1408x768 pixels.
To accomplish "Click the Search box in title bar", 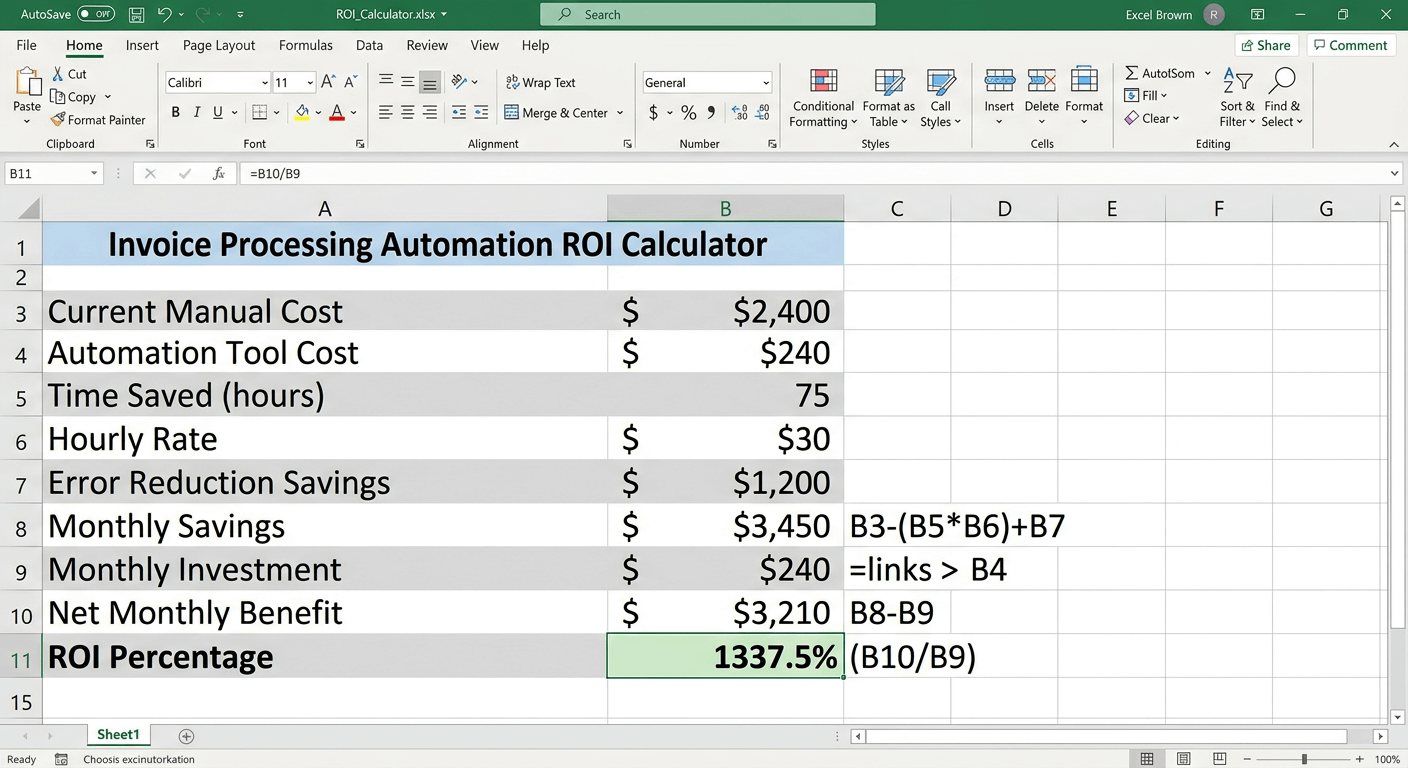I will (x=708, y=15).
